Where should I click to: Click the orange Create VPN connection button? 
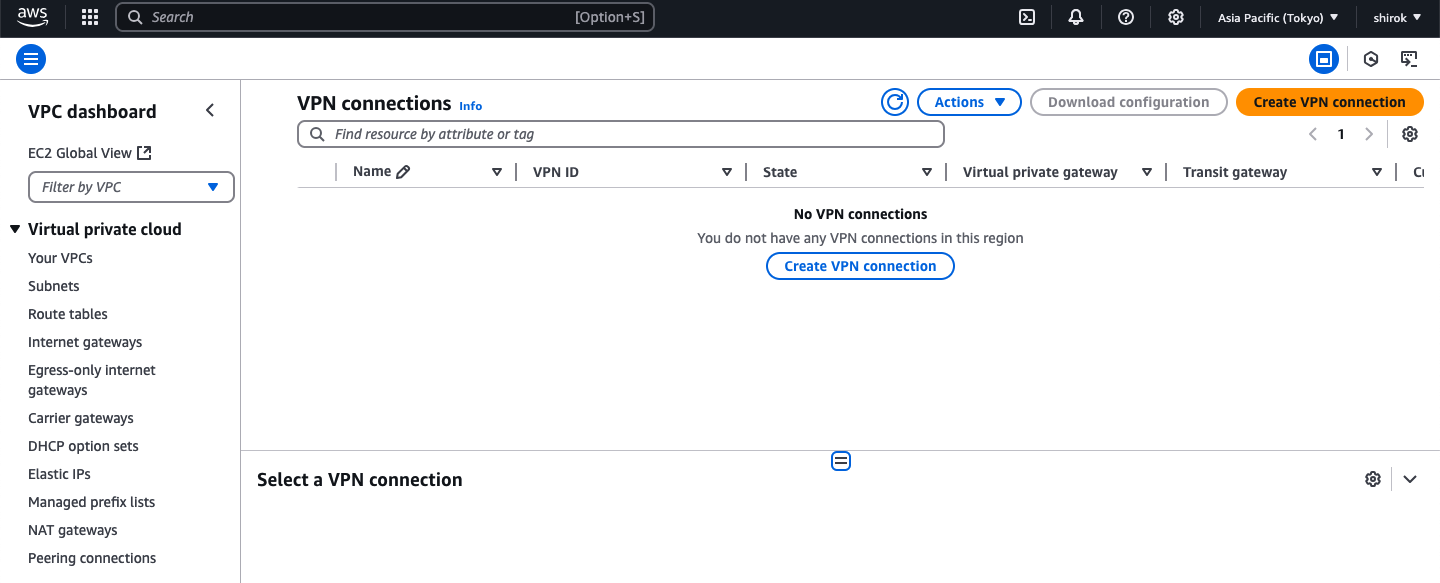(x=1330, y=102)
